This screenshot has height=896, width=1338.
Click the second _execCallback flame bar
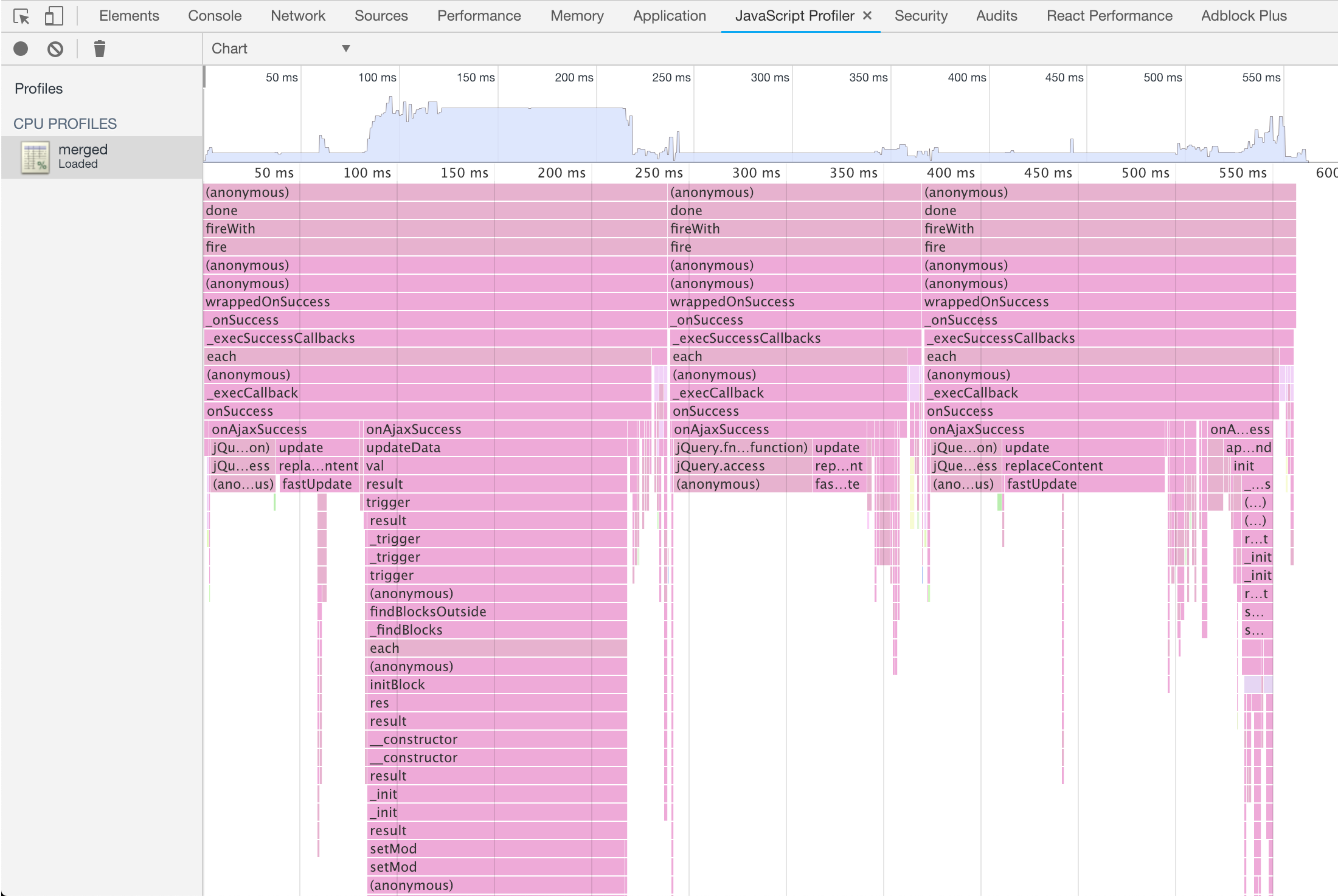789,393
